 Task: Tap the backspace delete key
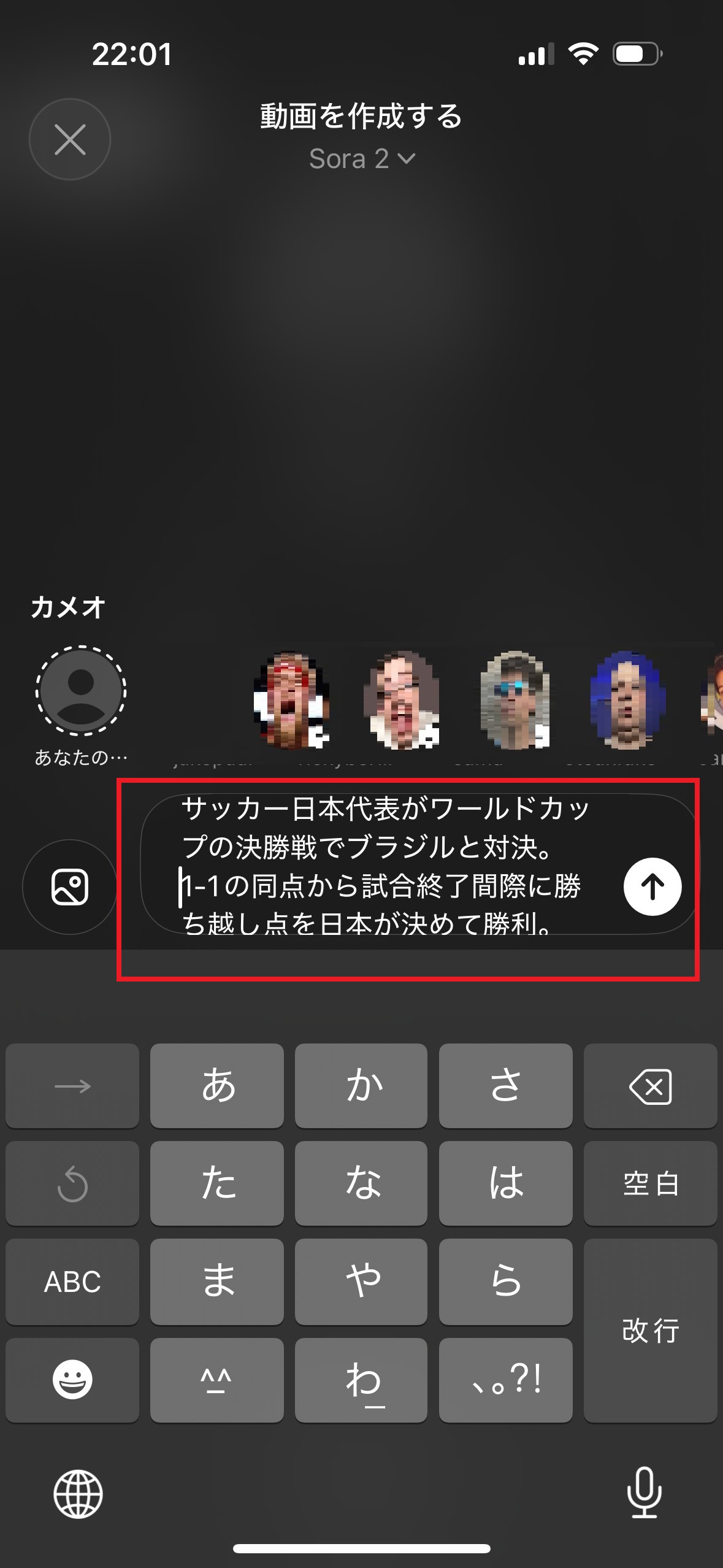coord(650,1086)
